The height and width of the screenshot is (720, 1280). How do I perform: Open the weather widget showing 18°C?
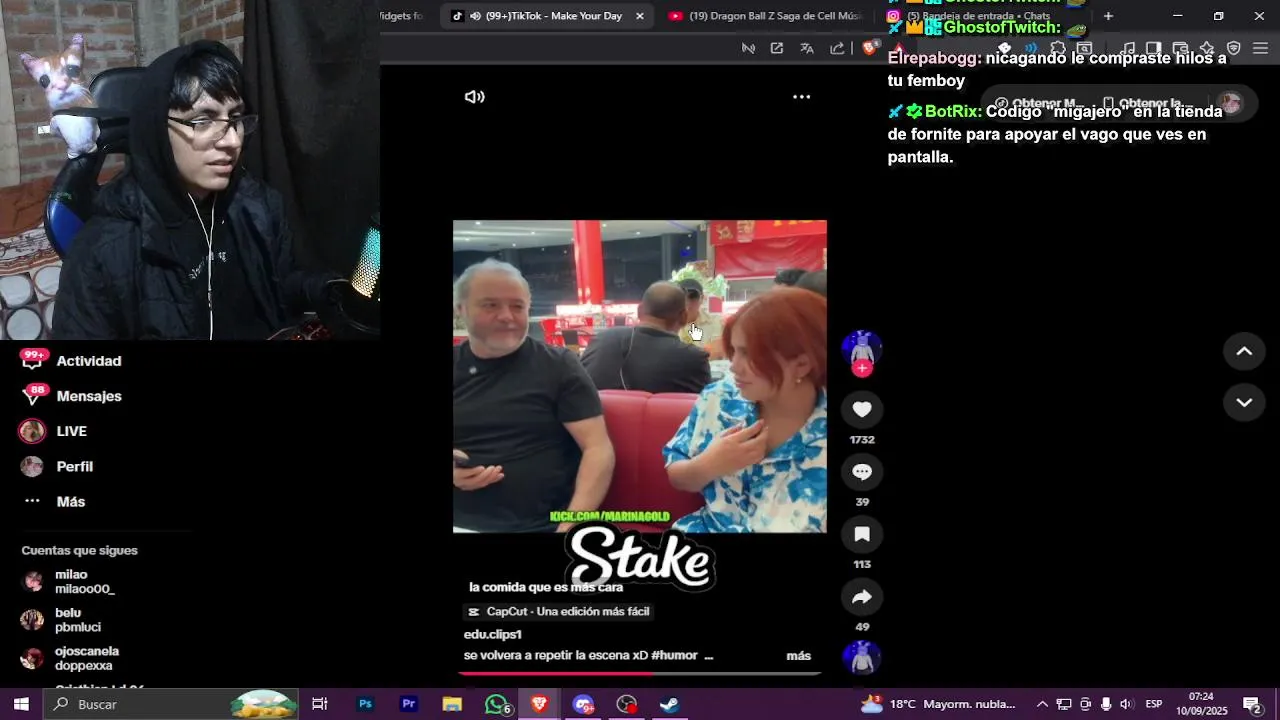pyautogui.click(x=938, y=704)
